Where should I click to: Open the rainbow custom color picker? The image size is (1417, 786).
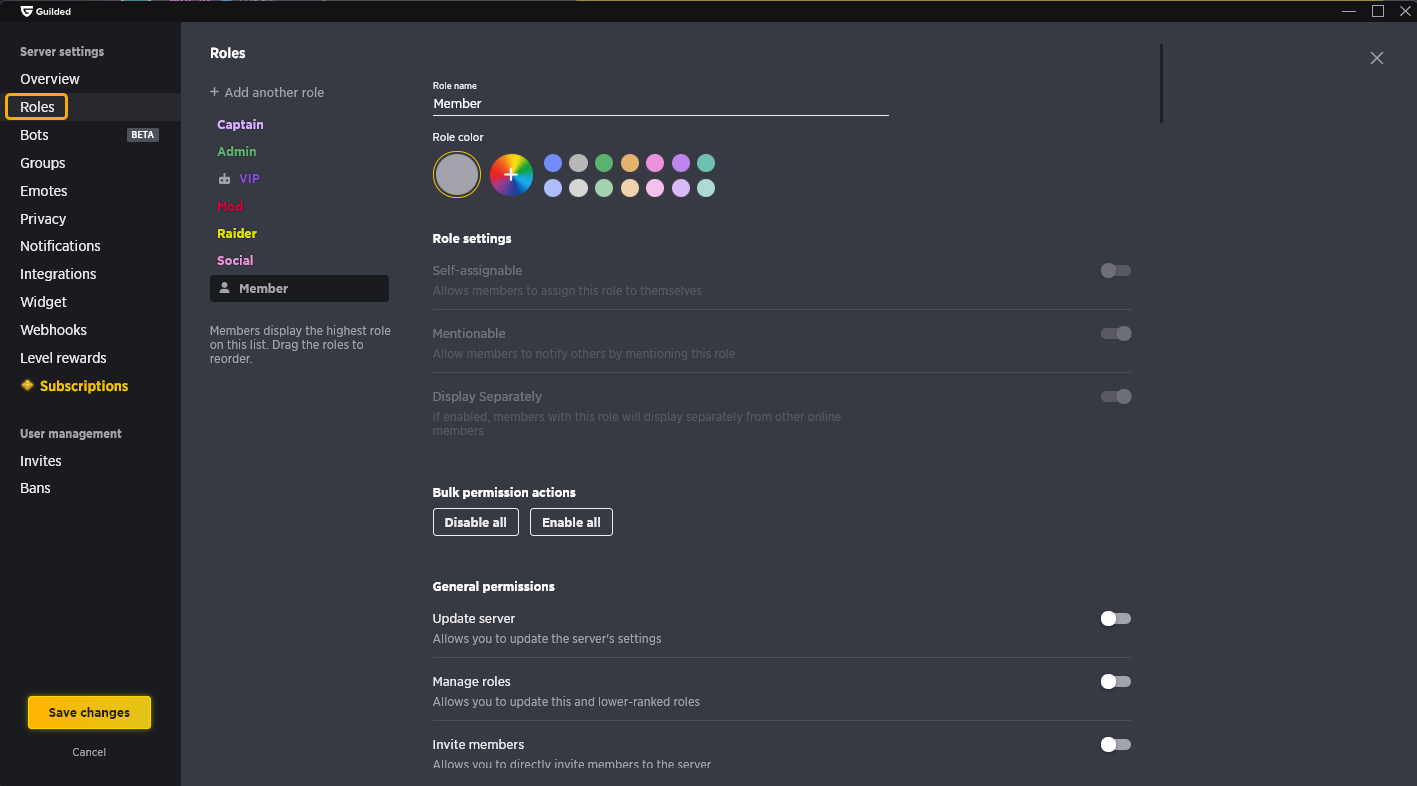[511, 175]
